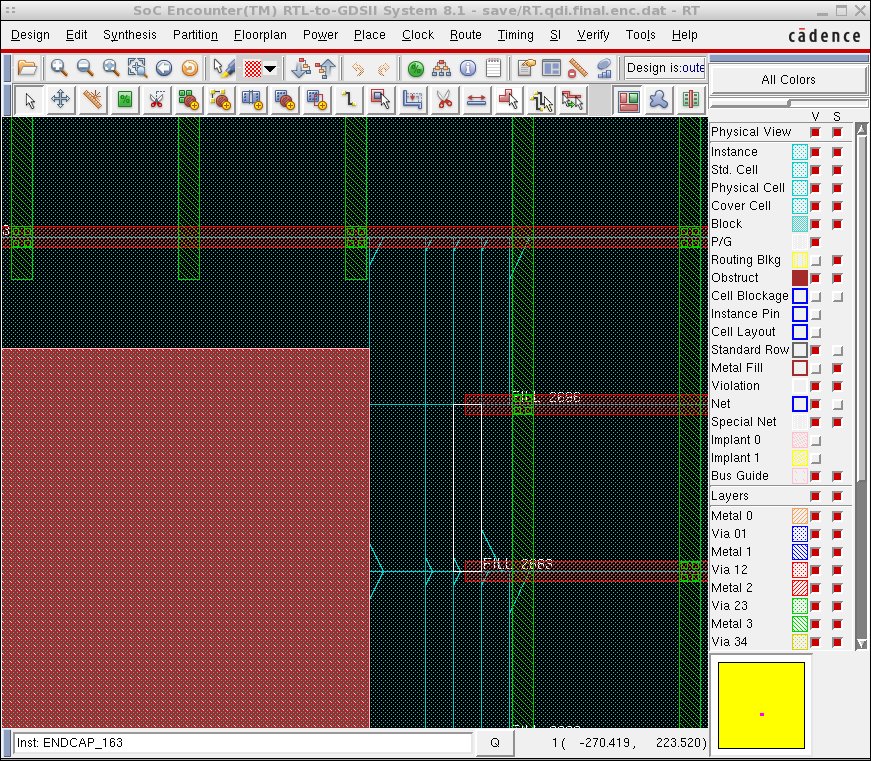Click the zoom to selected area icon
The width and height of the screenshot is (871, 761).
tap(137, 68)
